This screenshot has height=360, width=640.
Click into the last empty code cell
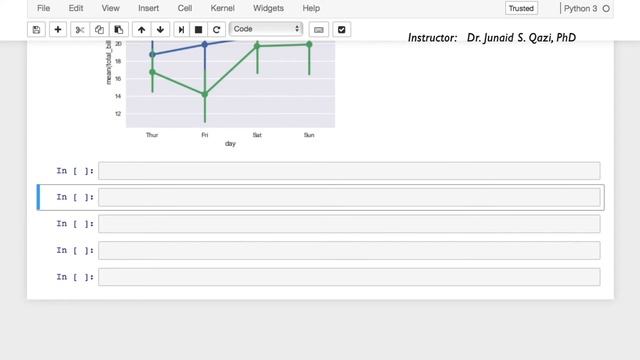click(349, 277)
